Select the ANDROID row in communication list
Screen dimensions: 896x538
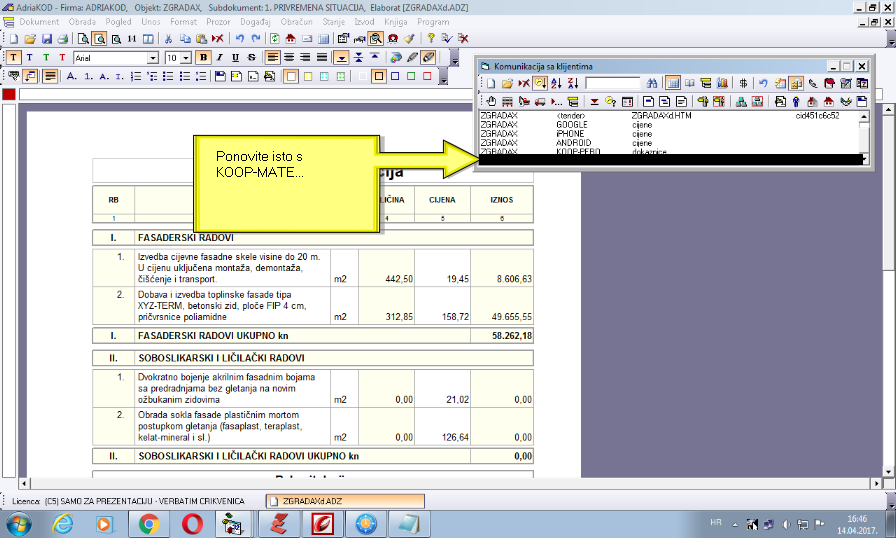click(x=669, y=143)
